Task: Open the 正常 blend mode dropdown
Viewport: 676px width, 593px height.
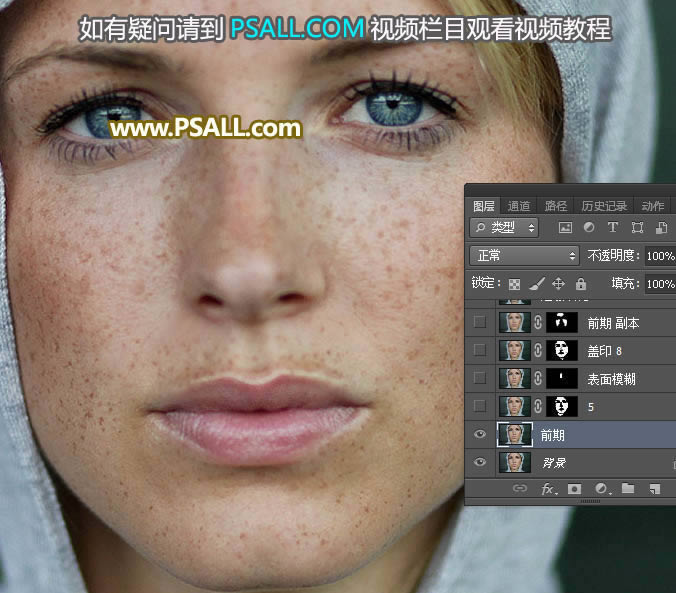Action: [524, 256]
